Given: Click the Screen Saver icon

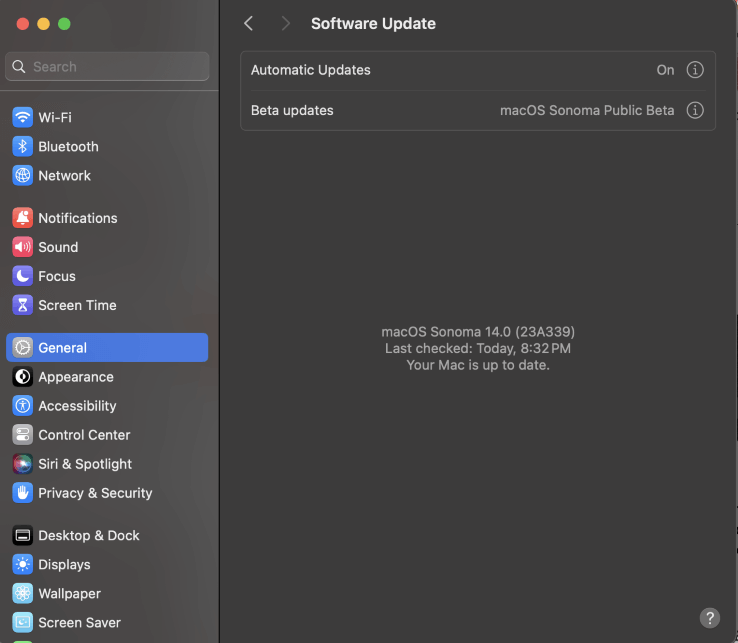Looking at the screenshot, I should pyautogui.click(x=23, y=623).
